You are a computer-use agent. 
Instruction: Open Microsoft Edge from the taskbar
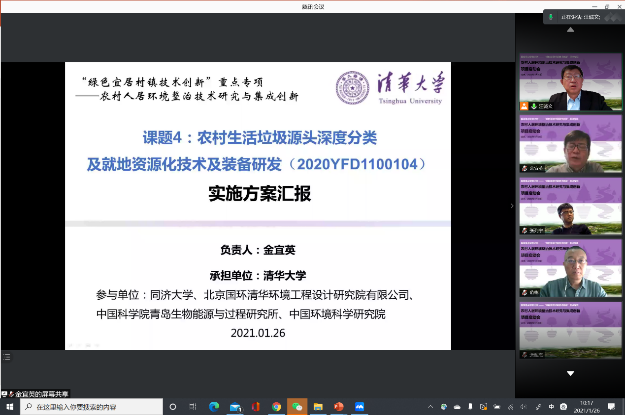[x=213, y=407]
